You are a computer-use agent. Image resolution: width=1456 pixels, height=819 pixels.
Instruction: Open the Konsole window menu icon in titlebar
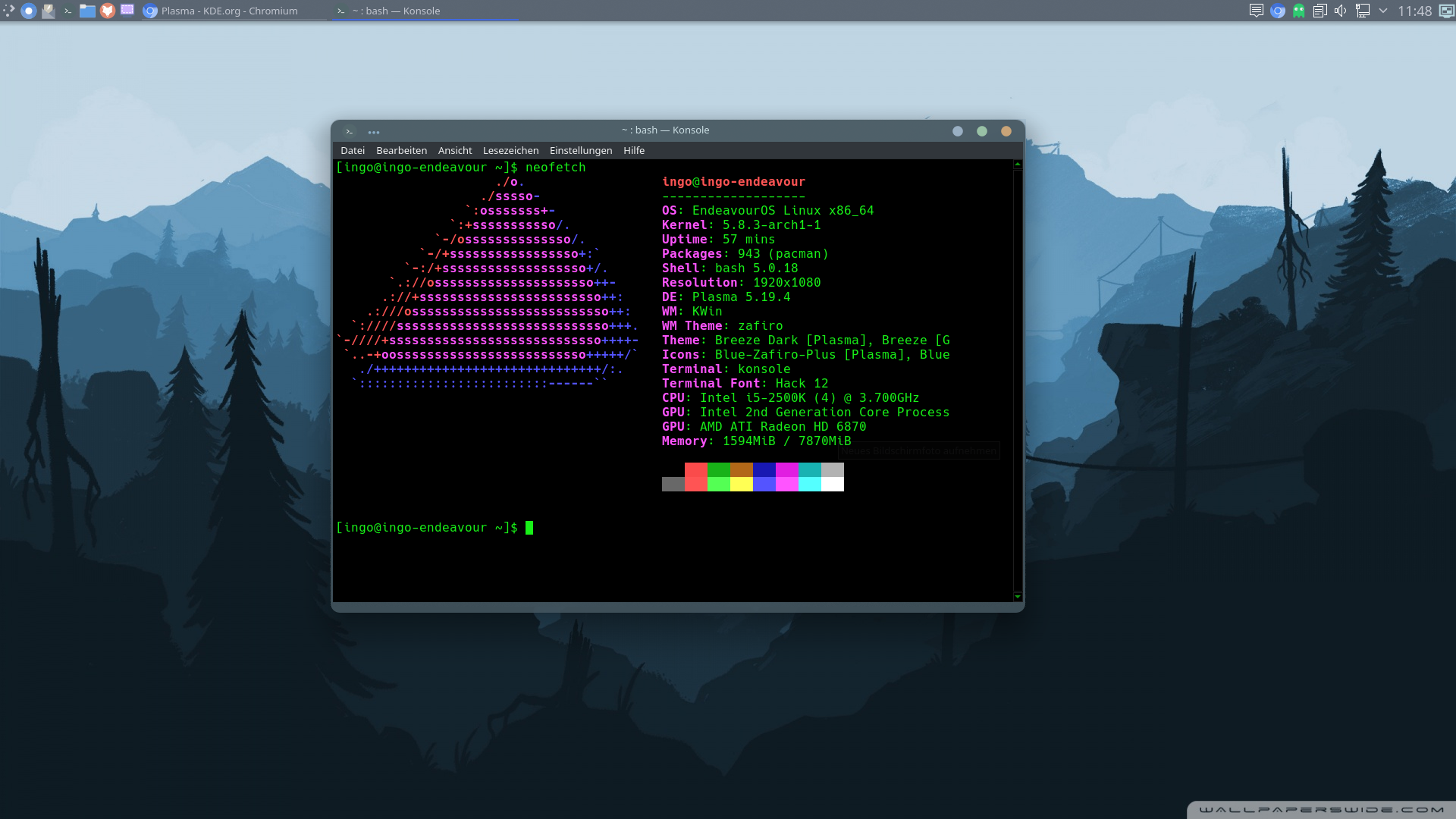point(350,131)
